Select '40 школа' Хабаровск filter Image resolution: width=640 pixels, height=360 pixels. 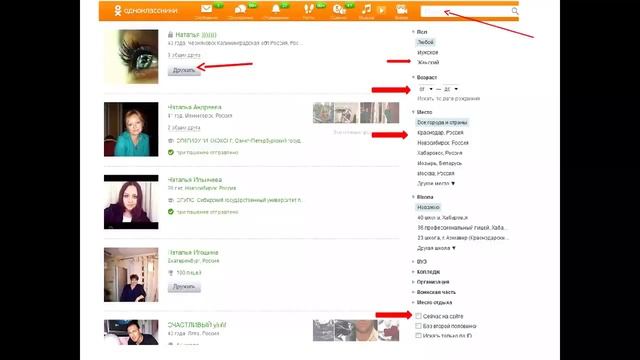point(442,218)
